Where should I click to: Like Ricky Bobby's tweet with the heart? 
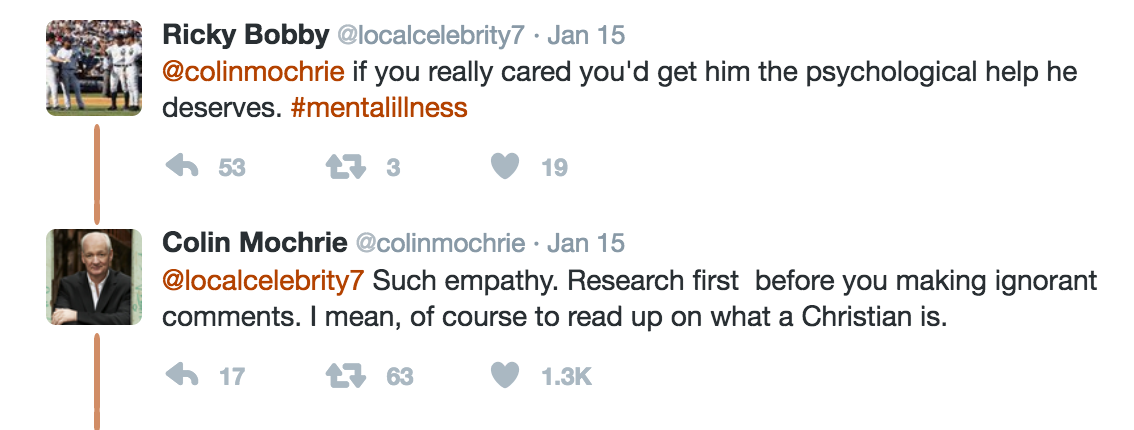pyautogui.click(x=507, y=168)
